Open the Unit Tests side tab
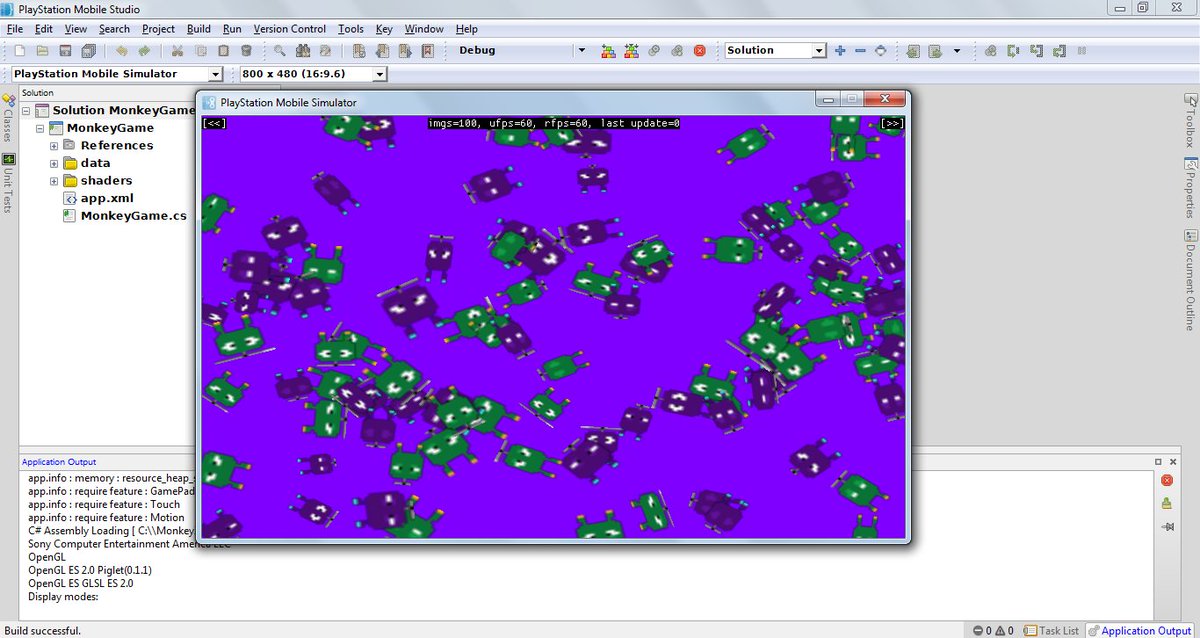The image size is (1200, 638). (8, 182)
